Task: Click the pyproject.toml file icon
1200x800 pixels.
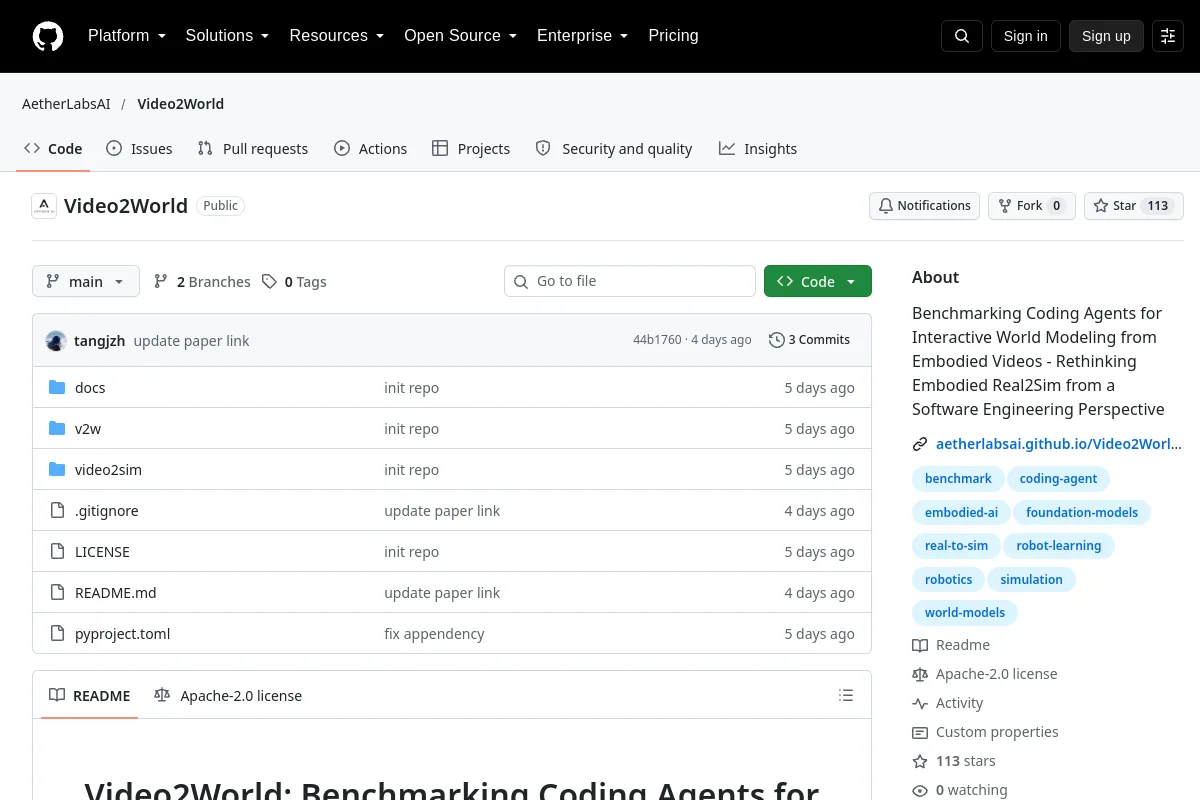Action: point(57,633)
